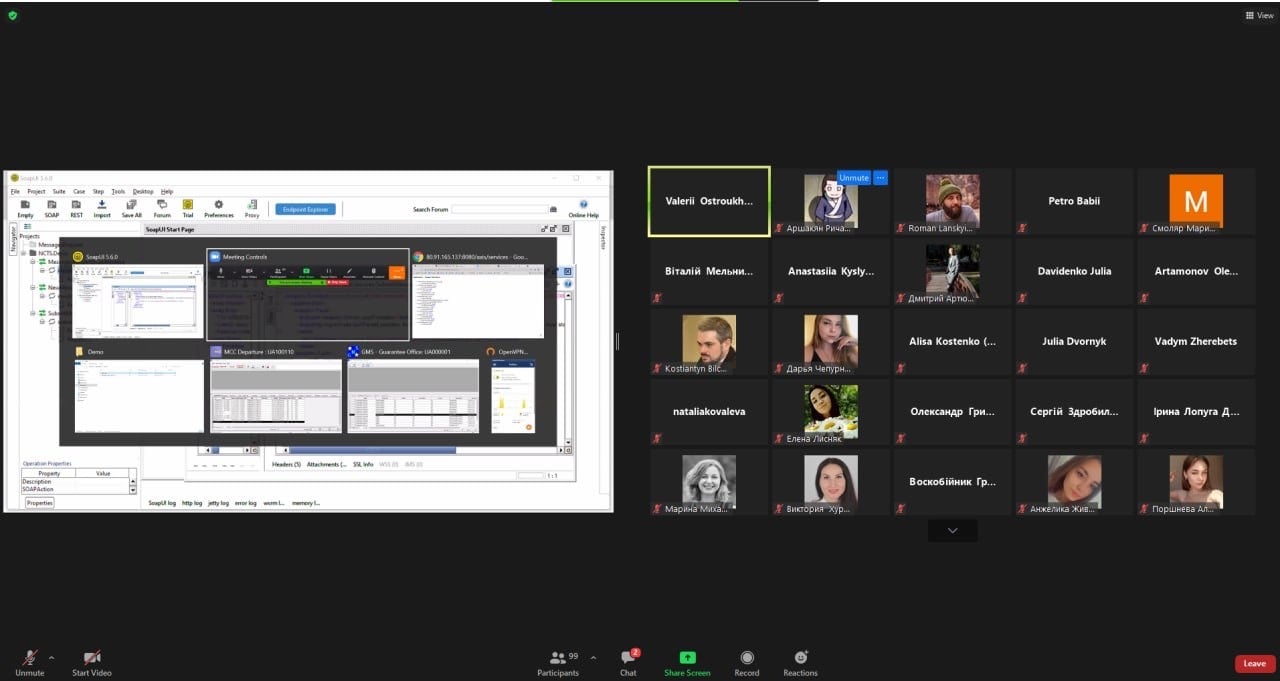Click the REST project icon in SoapUI
Viewport: 1280px width, 681px height.
pyautogui.click(x=76, y=208)
